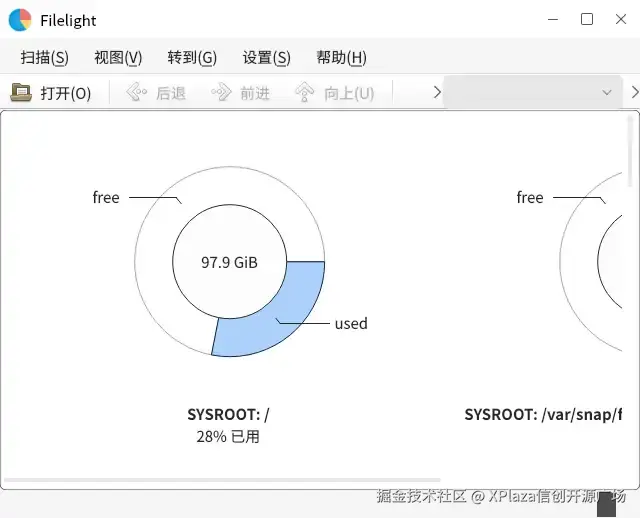Click the 97.9 GiB center circle

[x=229, y=263]
